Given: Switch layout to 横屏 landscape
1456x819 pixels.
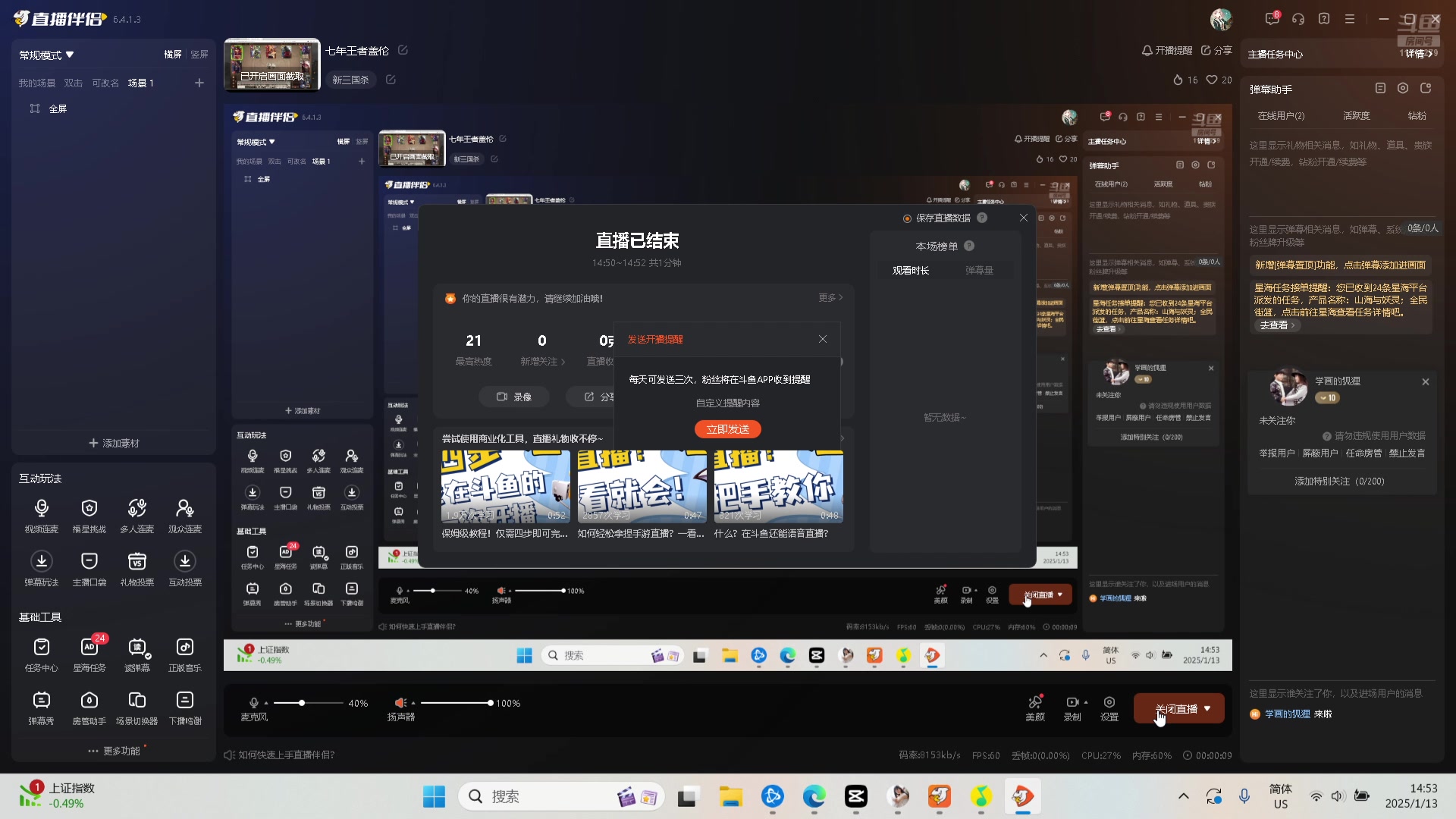Looking at the screenshot, I should (x=173, y=55).
